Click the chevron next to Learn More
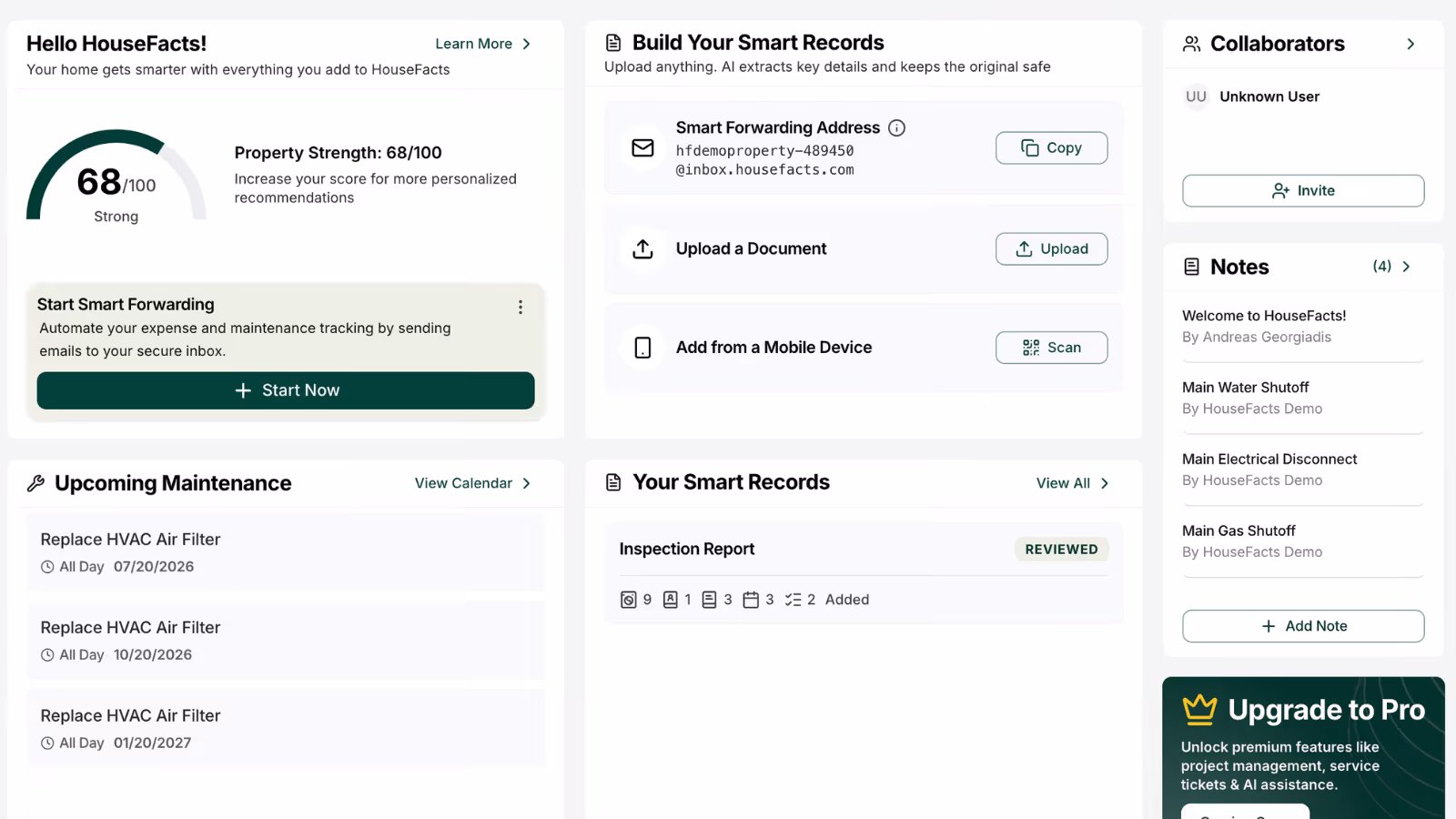The height and width of the screenshot is (819, 1456). pyautogui.click(x=527, y=44)
